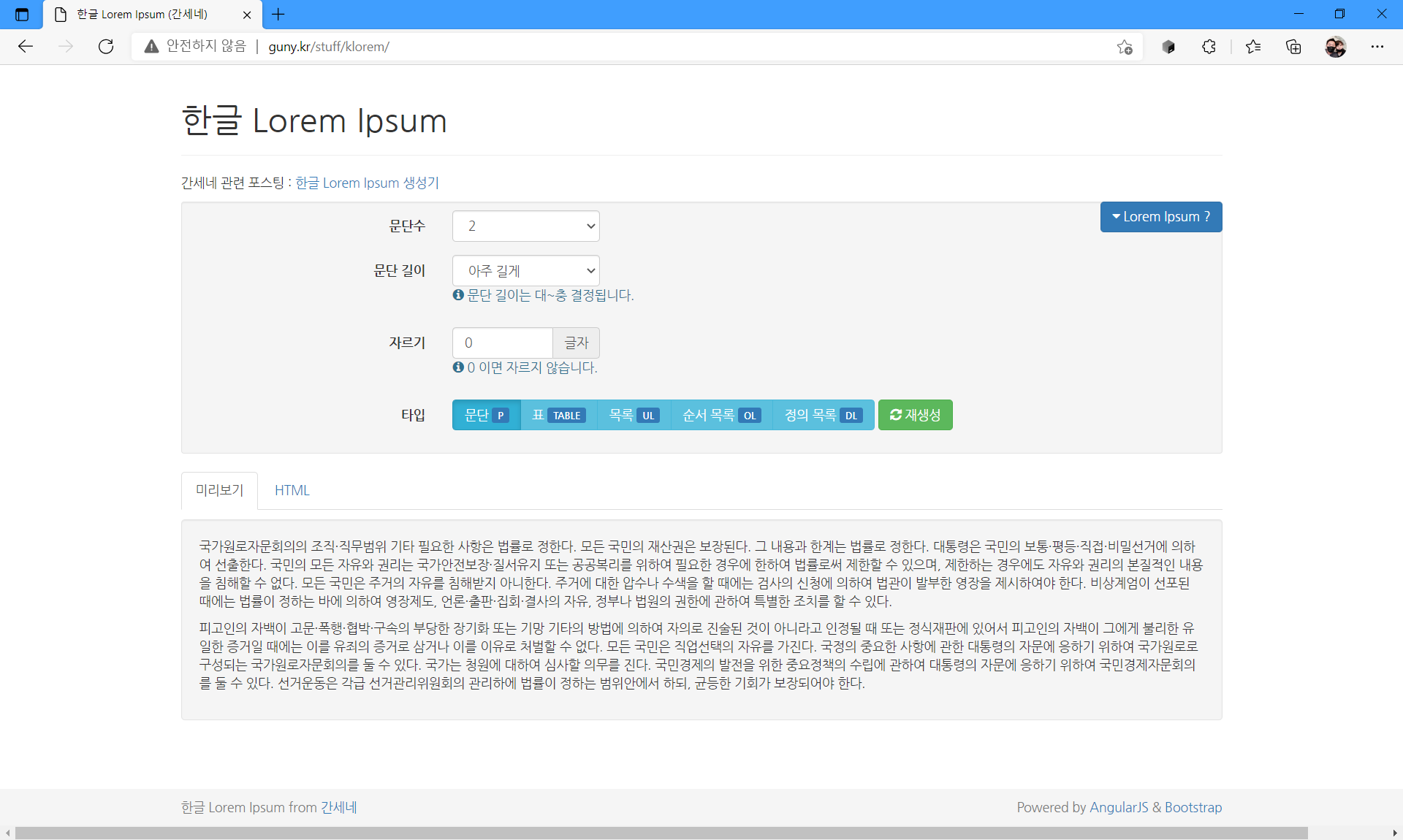Switch to the HTML tab
The width and height of the screenshot is (1403, 840).
[x=292, y=491]
